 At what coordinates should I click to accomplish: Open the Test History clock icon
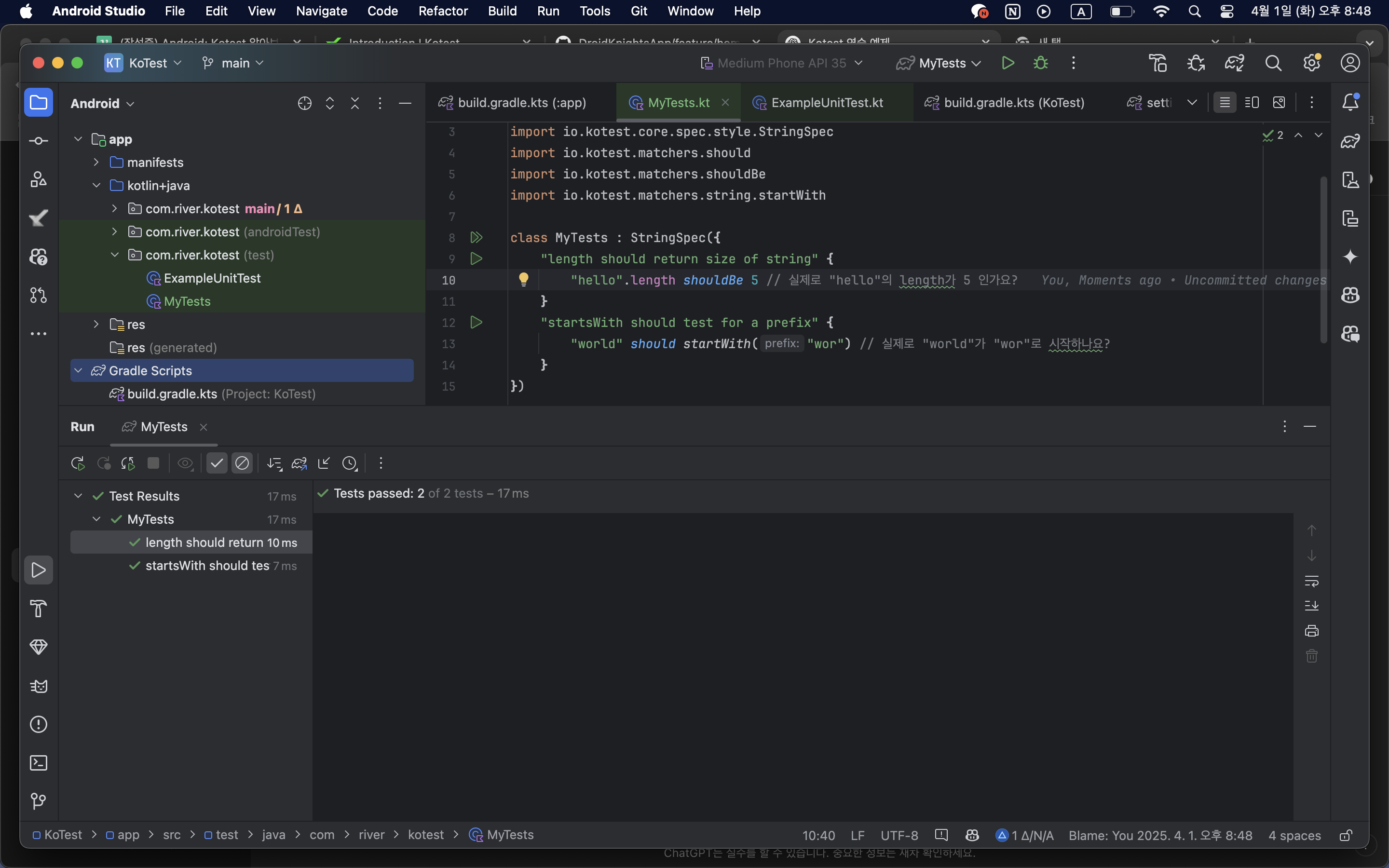[x=350, y=463]
